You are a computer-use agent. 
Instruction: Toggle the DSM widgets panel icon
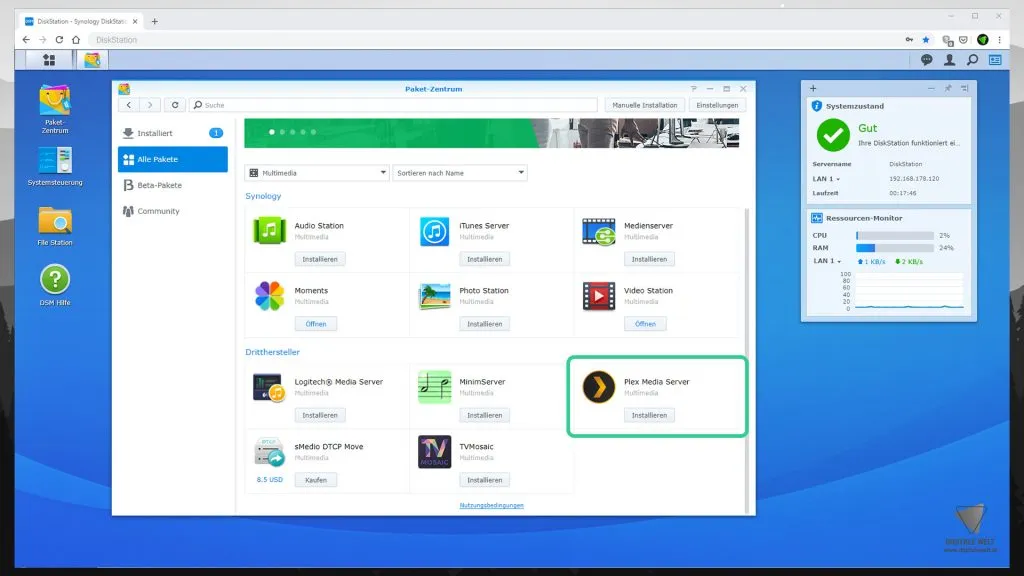[995, 60]
